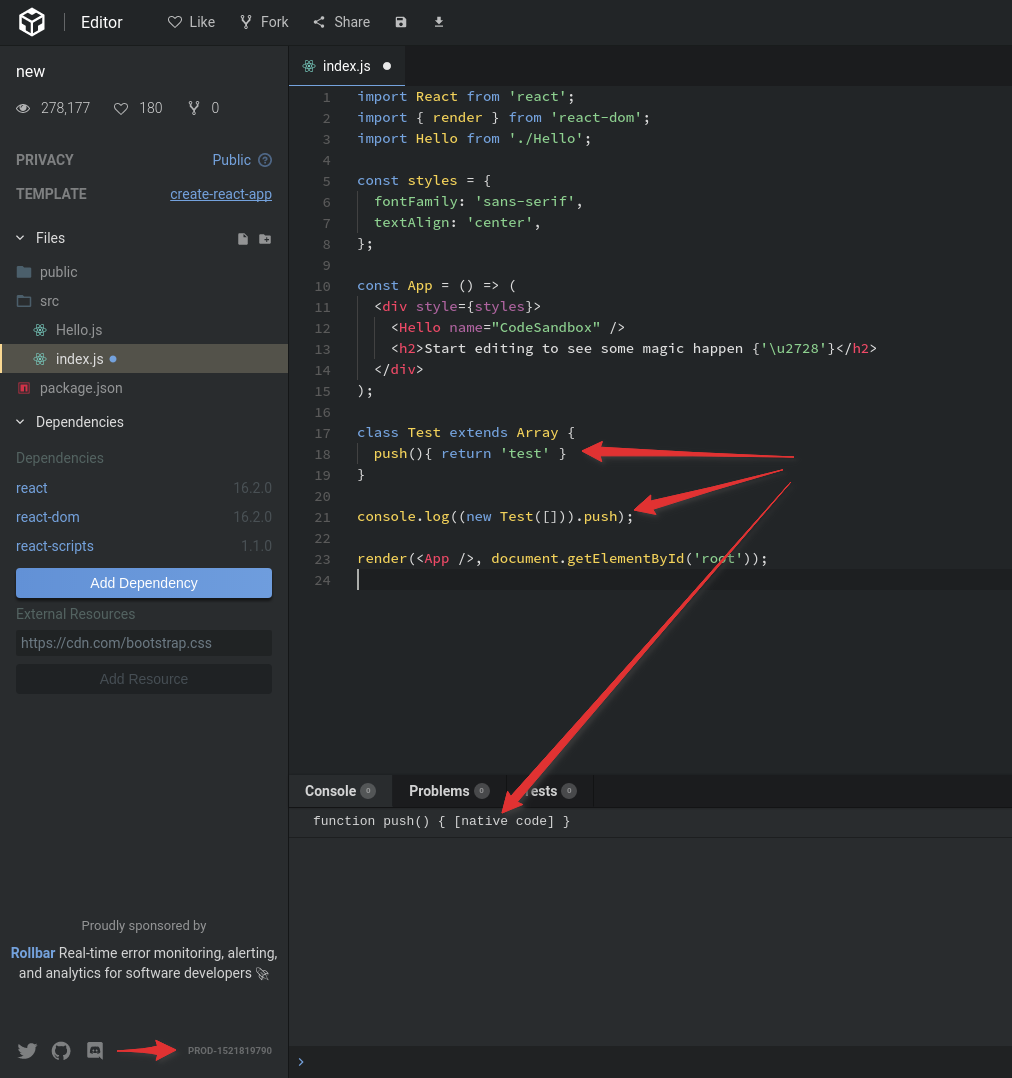The image size is (1012, 1078).
Task: Save the sandbox with the save icon
Action: tap(400, 21)
